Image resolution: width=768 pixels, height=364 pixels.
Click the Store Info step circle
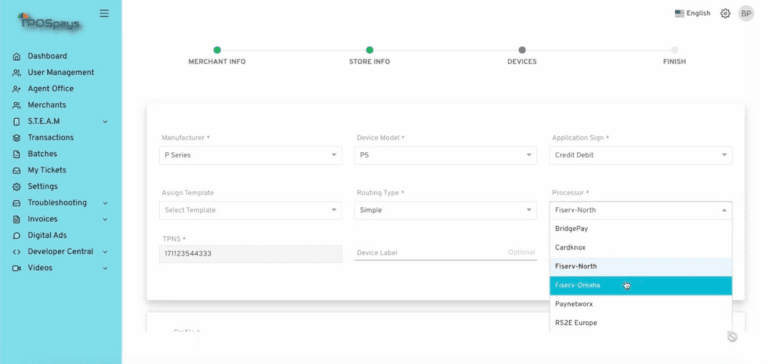pyautogui.click(x=369, y=50)
